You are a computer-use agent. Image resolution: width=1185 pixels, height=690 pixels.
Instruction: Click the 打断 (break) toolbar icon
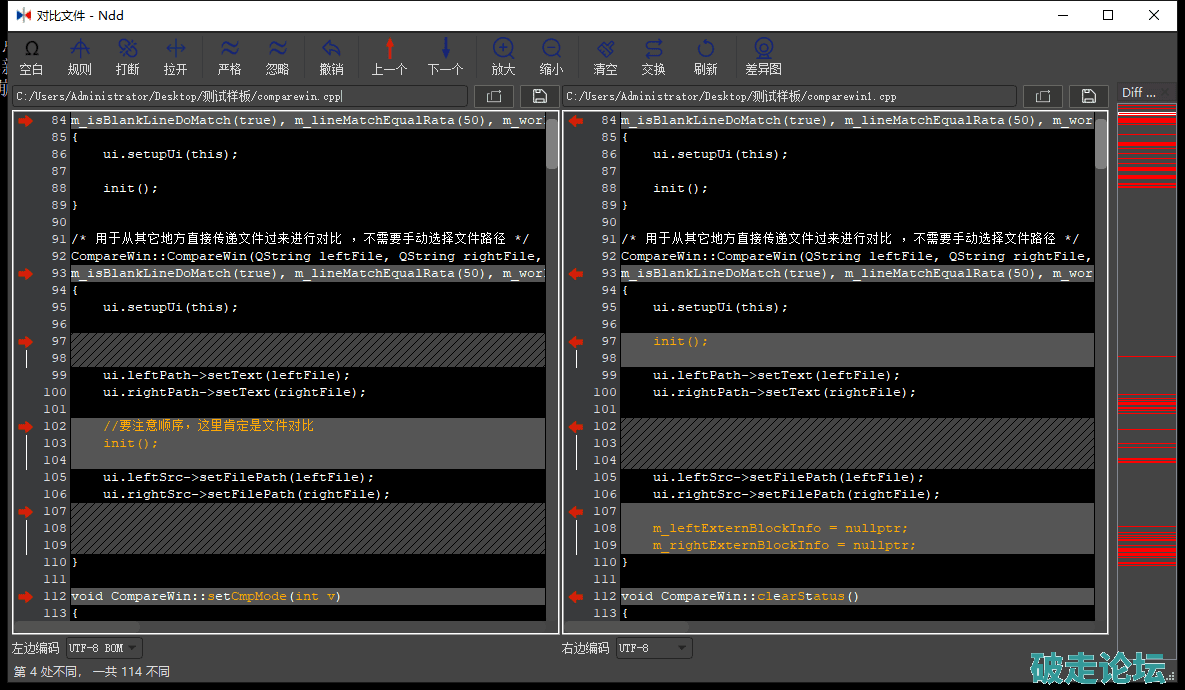click(x=128, y=57)
